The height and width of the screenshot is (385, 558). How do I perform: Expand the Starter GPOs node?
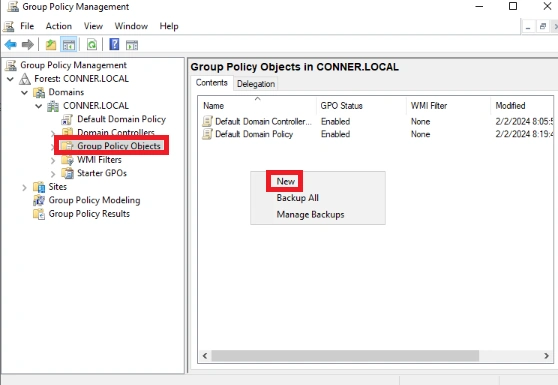(53, 174)
